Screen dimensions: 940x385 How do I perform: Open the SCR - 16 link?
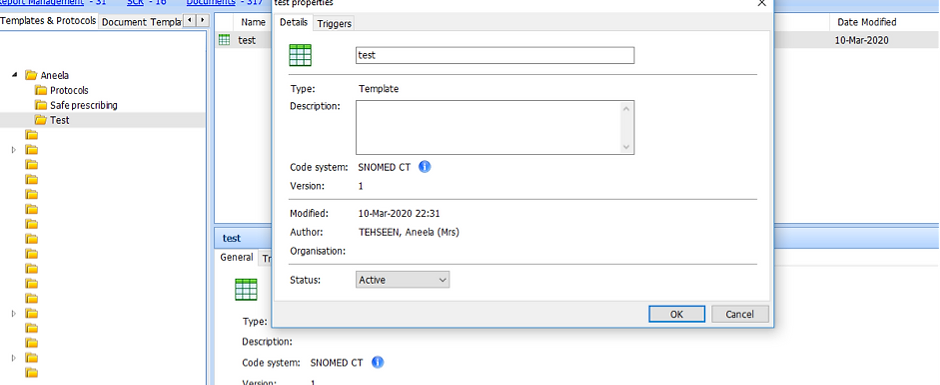146,2
